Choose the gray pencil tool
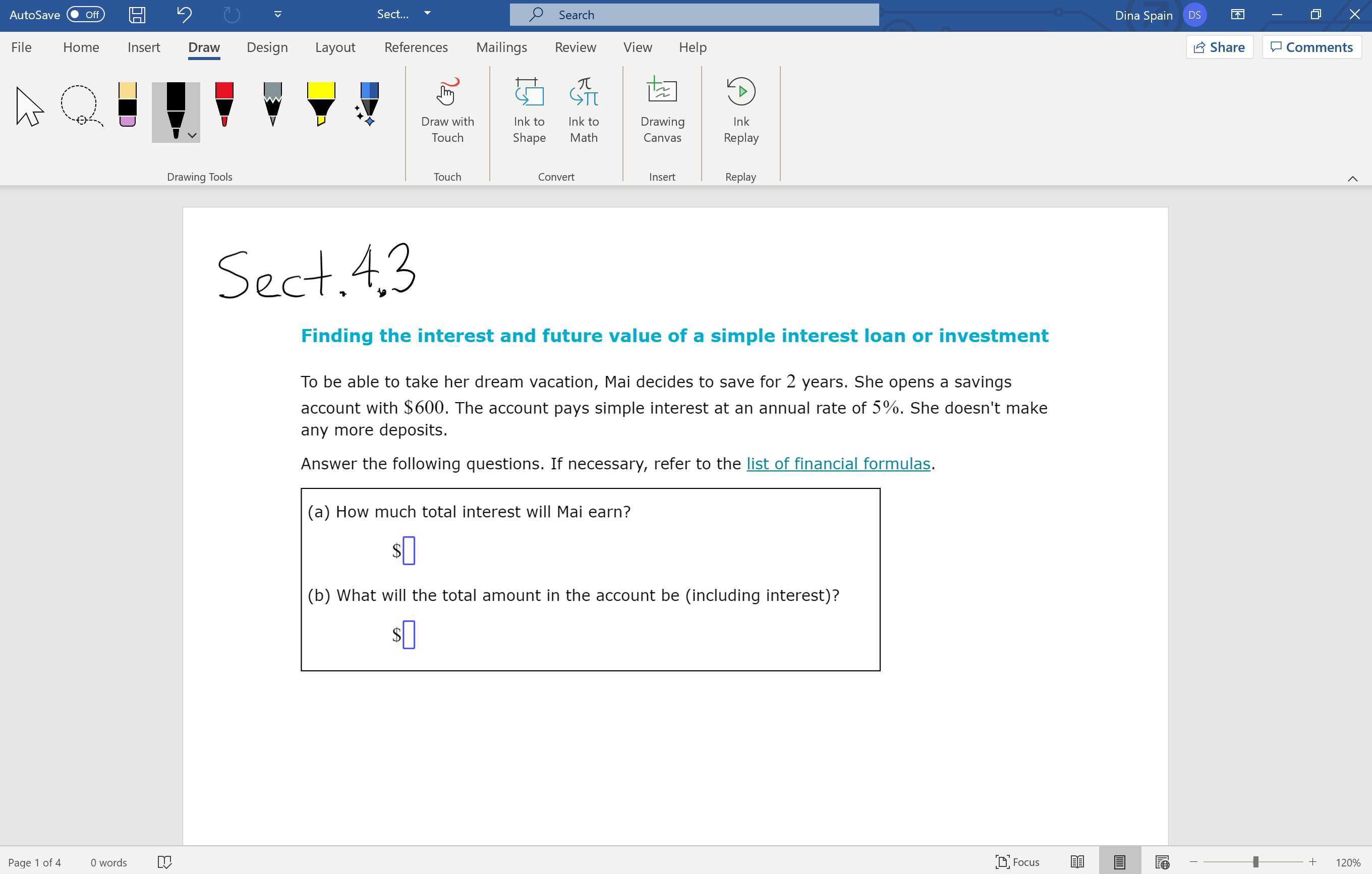The height and width of the screenshot is (874, 1372). (x=272, y=104)
